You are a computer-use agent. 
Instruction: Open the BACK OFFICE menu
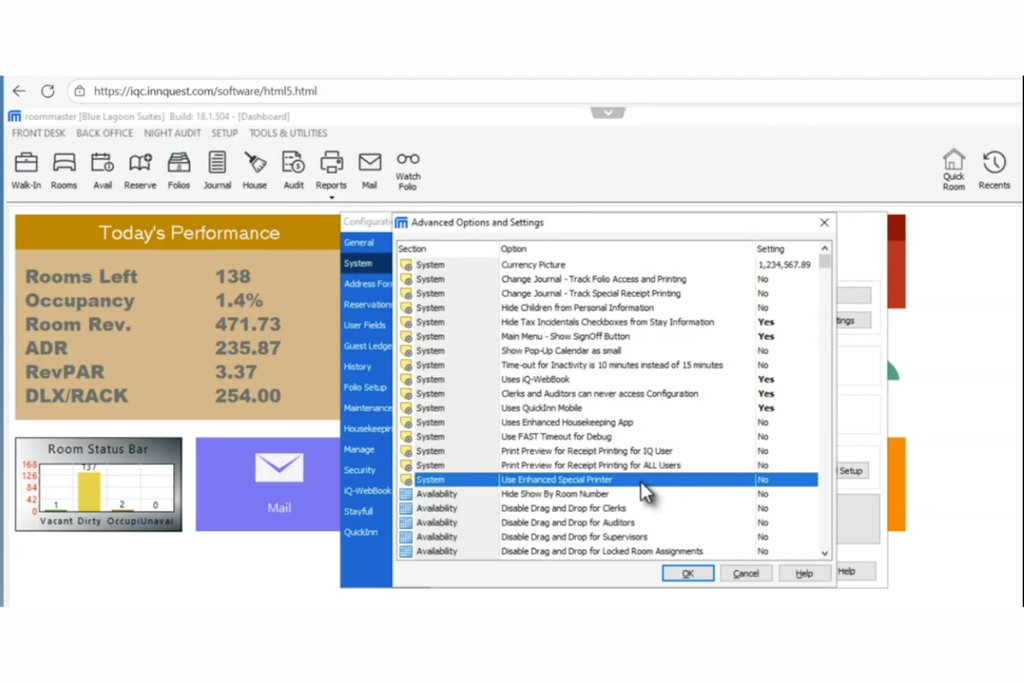104,133
